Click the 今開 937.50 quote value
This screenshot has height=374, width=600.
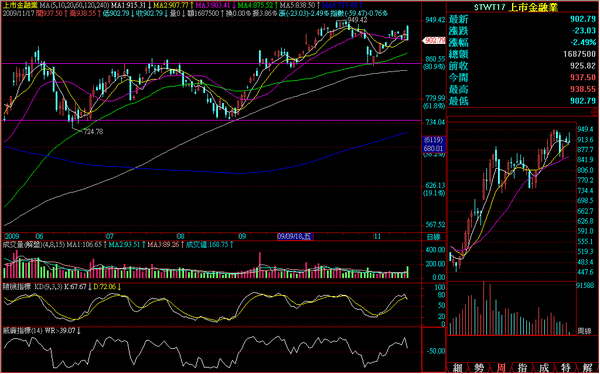(x=583, y=78)
